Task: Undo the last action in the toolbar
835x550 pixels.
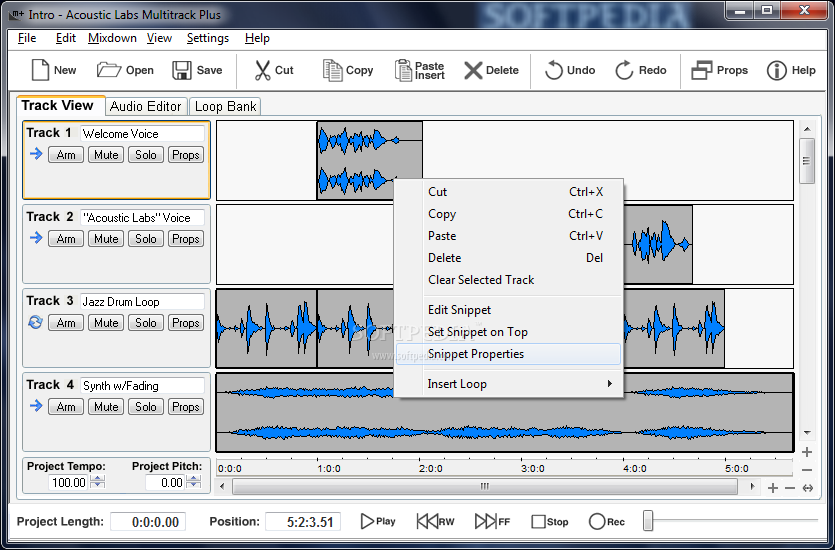Action: (569, 70)
